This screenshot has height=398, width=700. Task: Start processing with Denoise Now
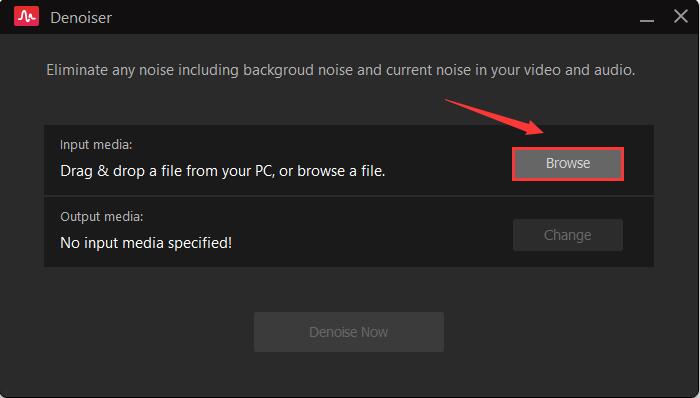(349, 332)
